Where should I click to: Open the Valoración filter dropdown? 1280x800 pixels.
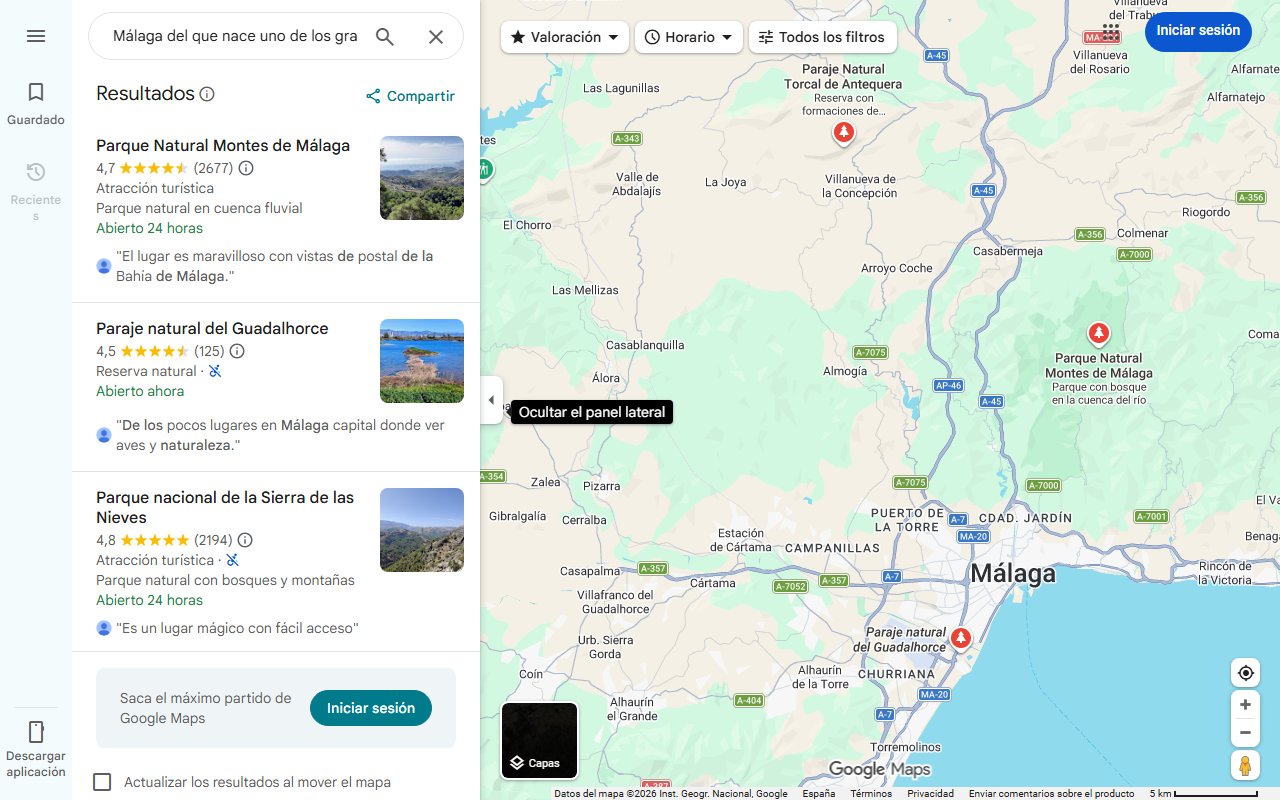[564, 37]
